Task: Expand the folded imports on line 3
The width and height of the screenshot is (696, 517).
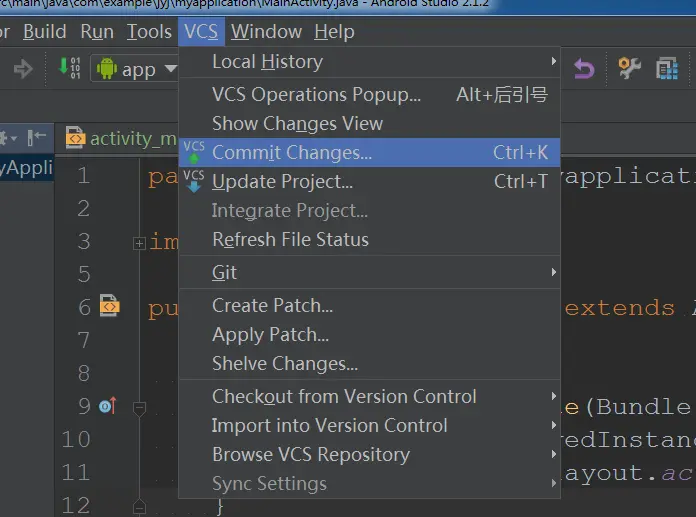Action: point(139,243)
